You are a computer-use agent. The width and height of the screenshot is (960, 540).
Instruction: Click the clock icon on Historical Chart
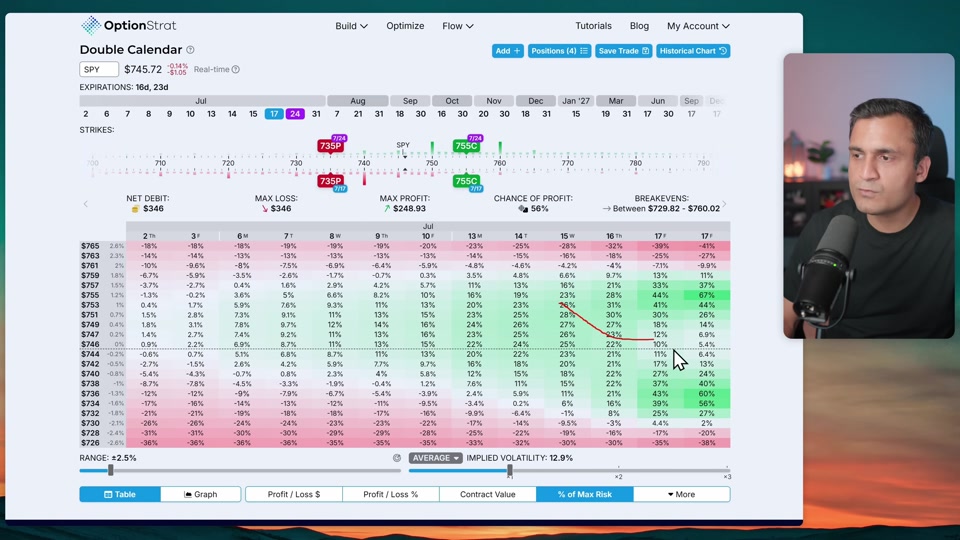point(723,51)
